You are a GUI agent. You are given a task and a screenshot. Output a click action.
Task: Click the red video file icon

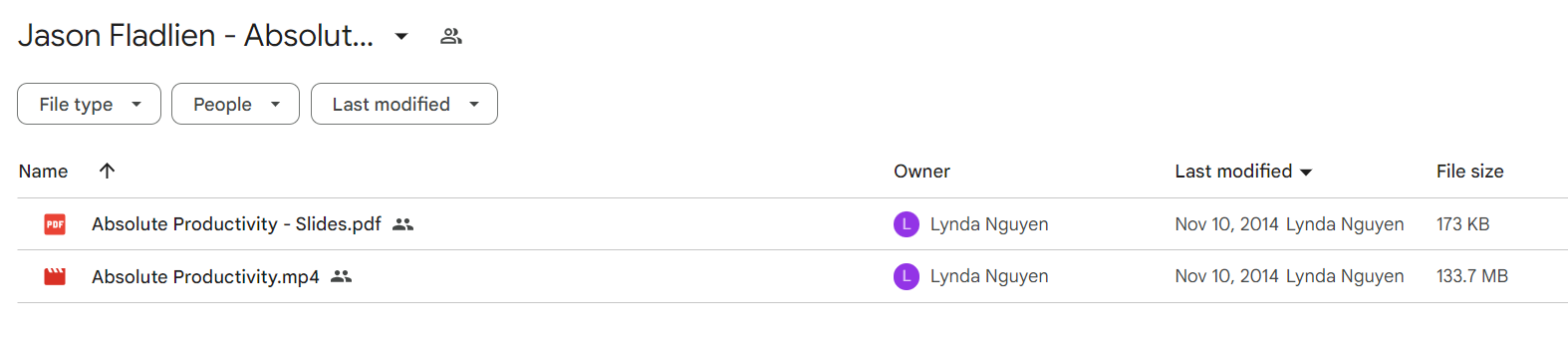(55, 276)
